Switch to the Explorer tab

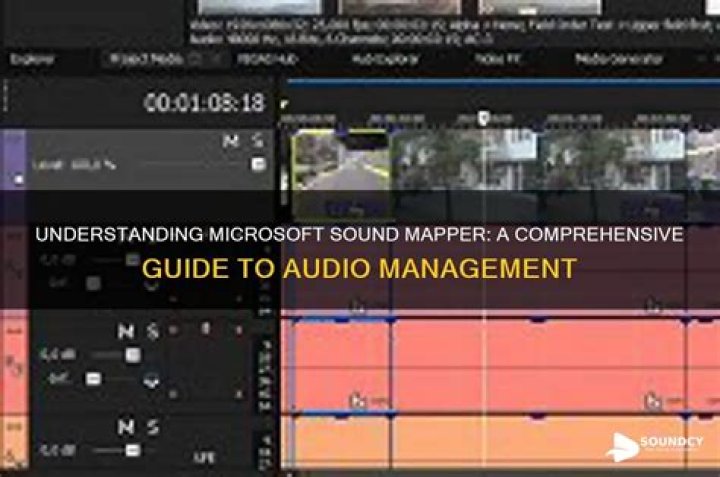tap(31, 59)
